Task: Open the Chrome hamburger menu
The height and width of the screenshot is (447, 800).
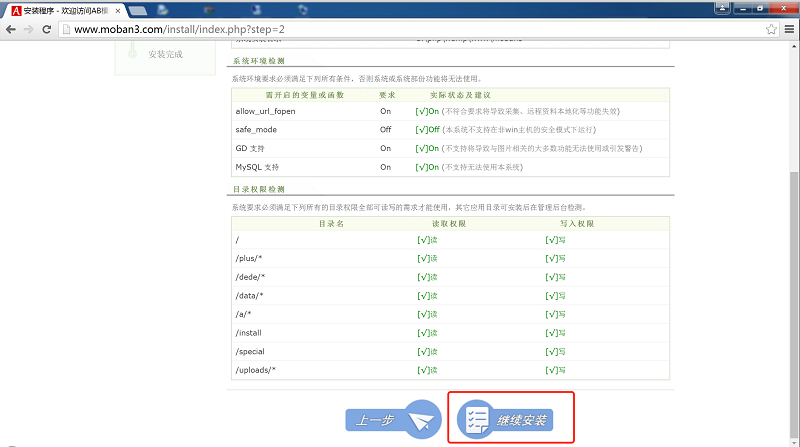Action: (x=789, y=29)
